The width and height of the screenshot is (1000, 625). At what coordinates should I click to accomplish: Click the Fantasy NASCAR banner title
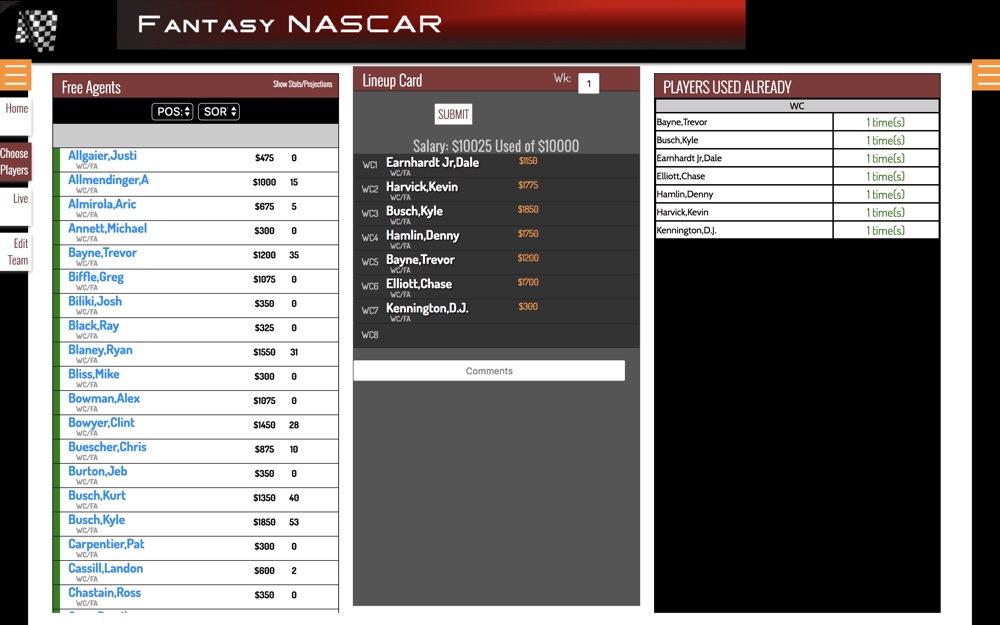[290, 24]
